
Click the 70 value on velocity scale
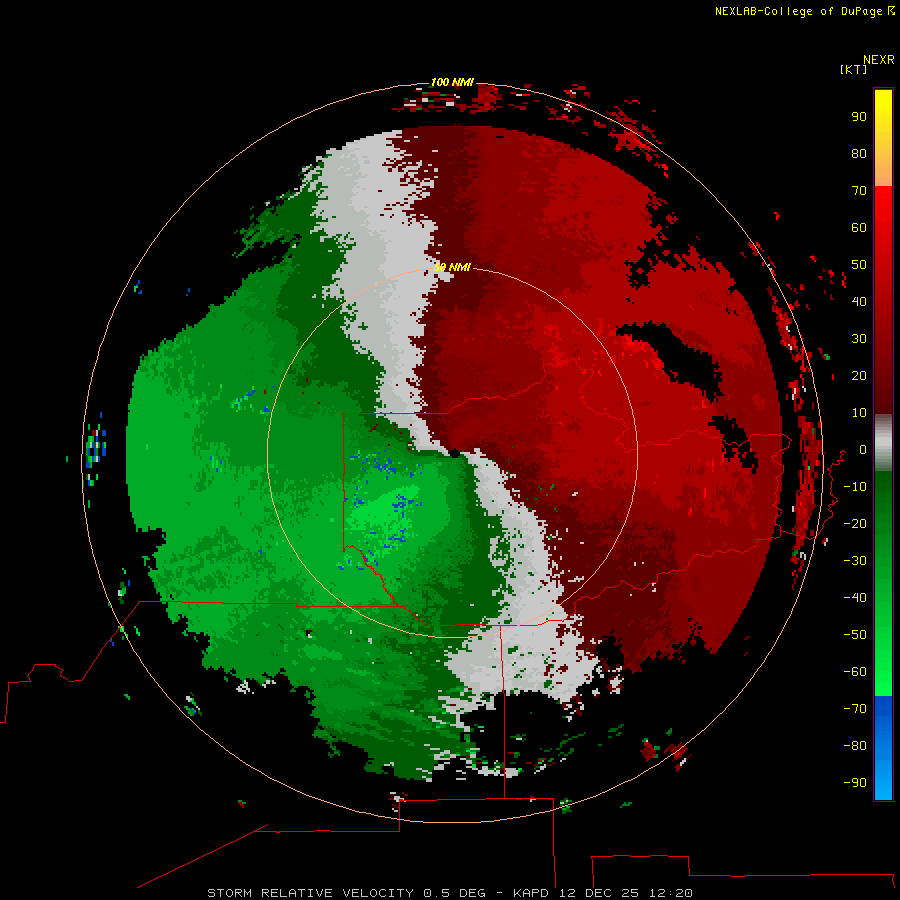pos(859,191)
